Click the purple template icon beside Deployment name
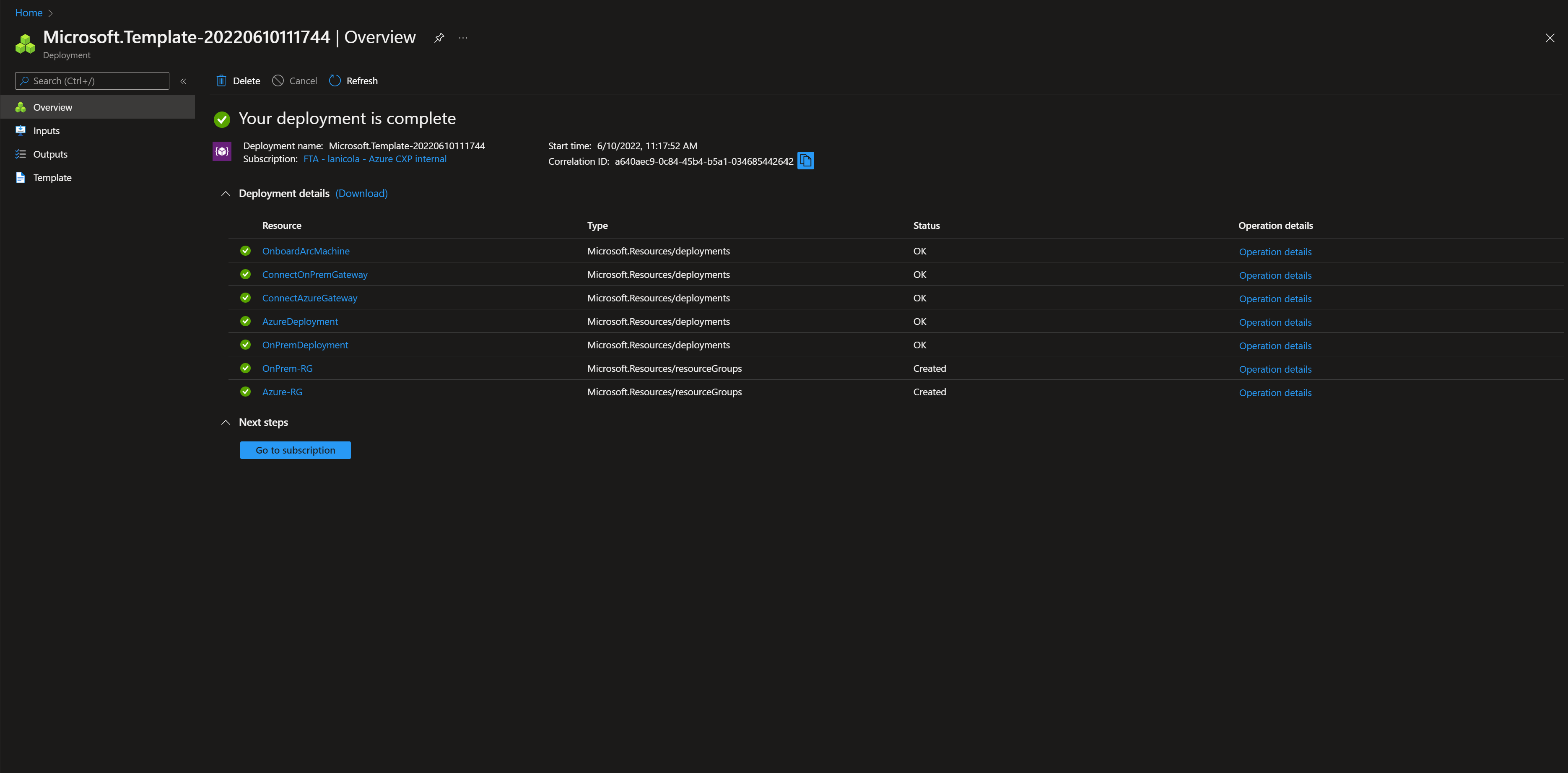1568x773 pixels. [221, 151]
